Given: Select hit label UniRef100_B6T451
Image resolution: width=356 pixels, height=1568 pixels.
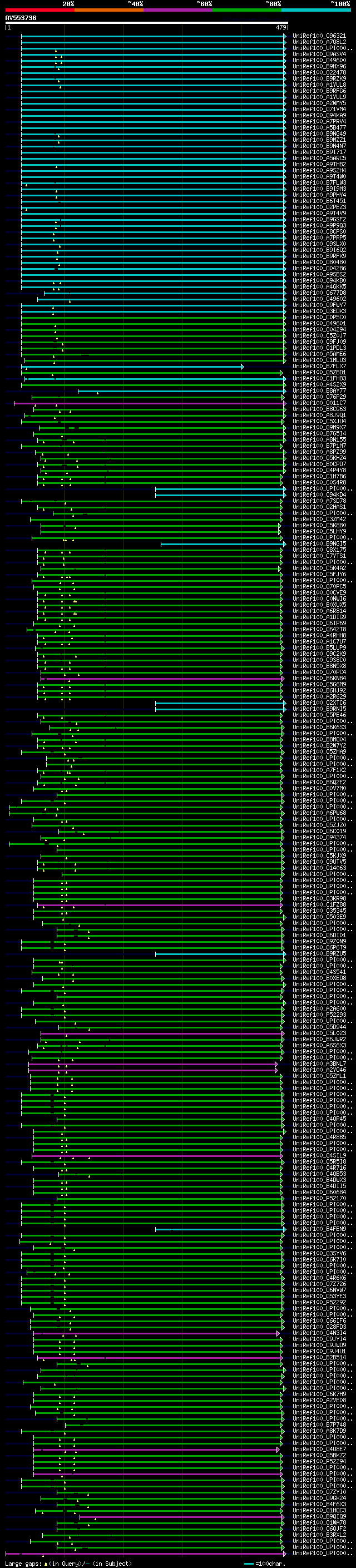Looking at the screenshot, I should click(319, 201).
